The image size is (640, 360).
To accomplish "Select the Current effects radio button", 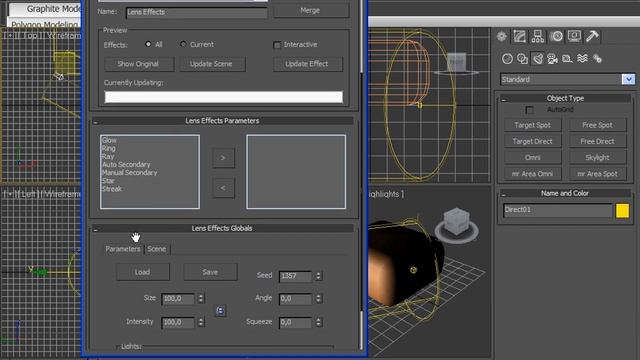I will click(183, 44).
